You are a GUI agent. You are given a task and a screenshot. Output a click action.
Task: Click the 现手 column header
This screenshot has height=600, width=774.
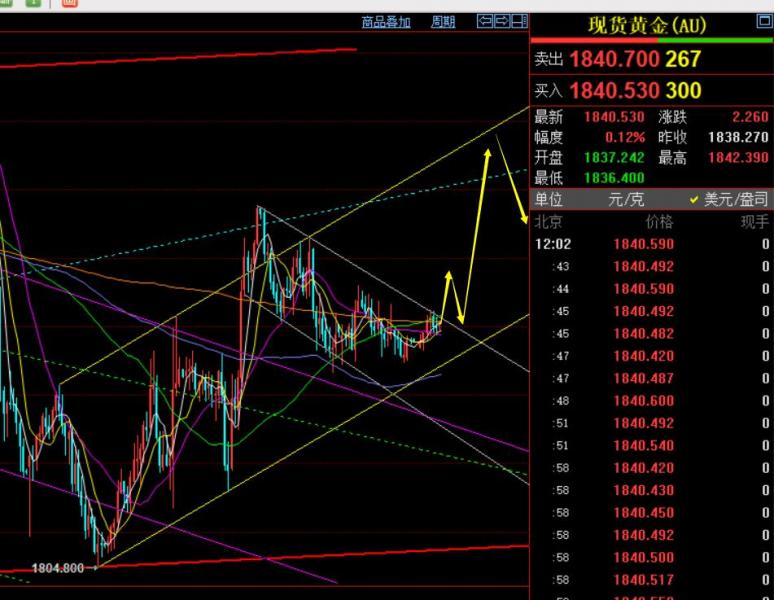pos(754,222)
